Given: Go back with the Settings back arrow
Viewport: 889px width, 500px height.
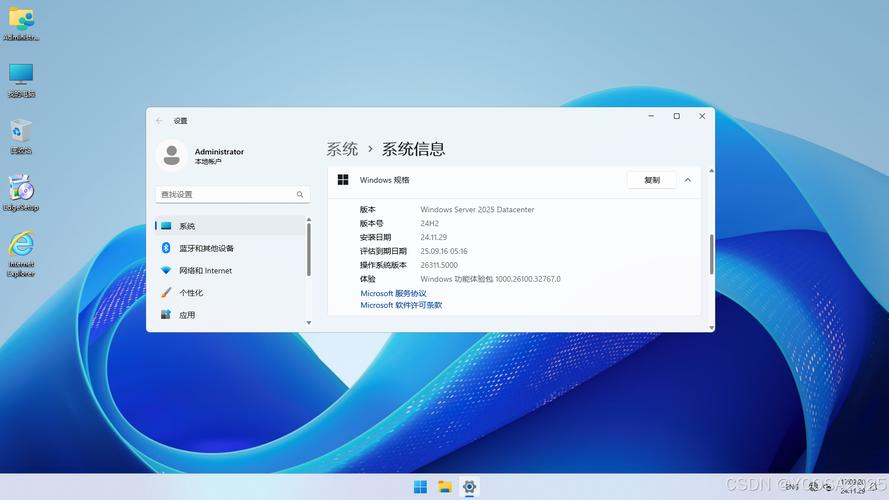Looking at the screenshot, I should (159, 121).
